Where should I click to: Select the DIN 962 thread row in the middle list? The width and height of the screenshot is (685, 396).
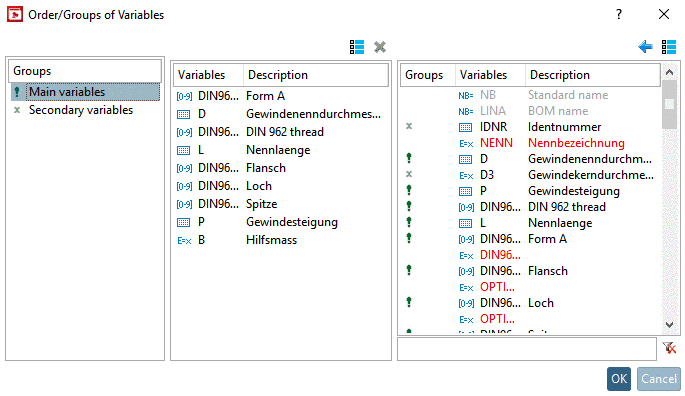[280, 132]
